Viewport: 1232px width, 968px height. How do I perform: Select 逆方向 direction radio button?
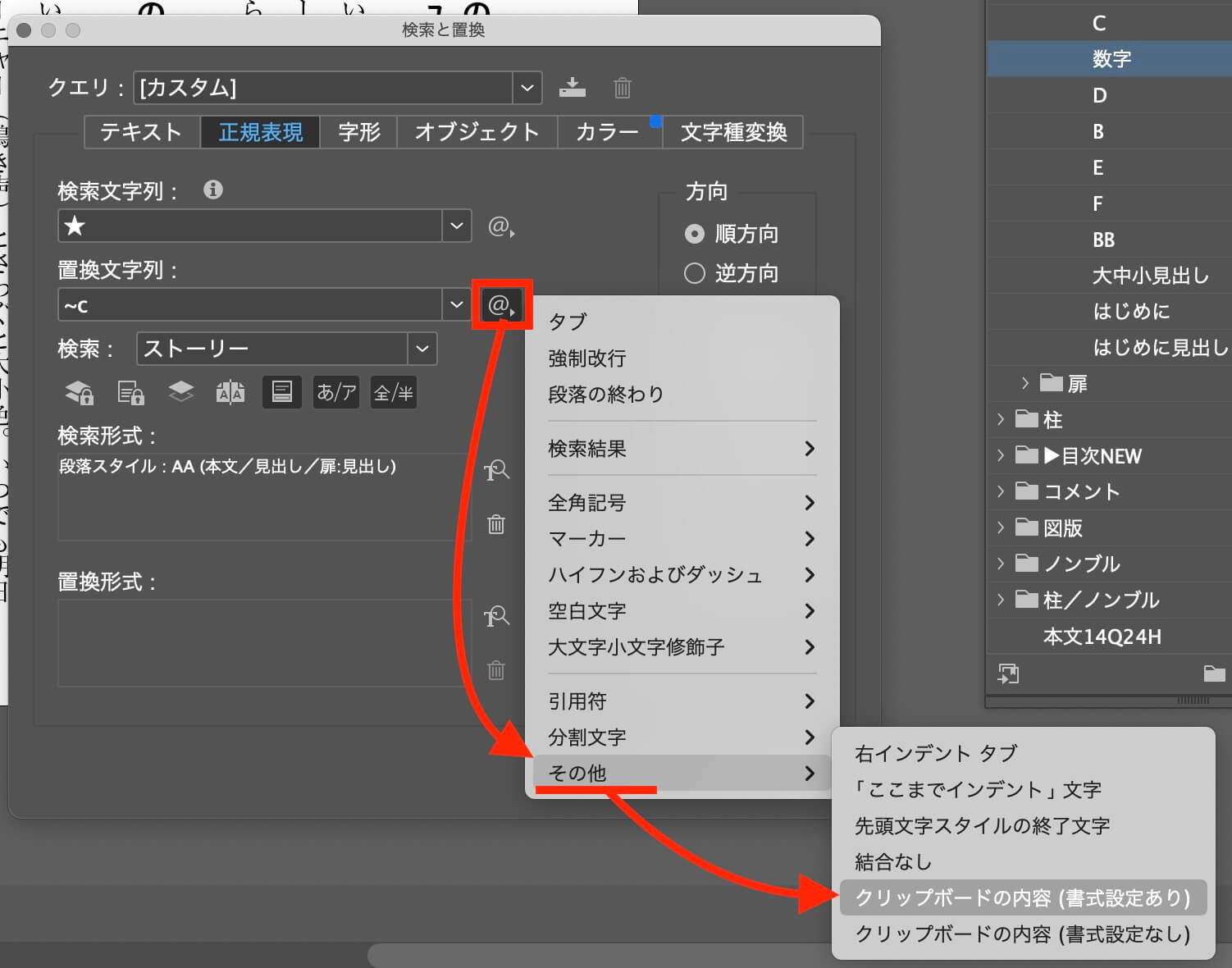tap(695, 273)
